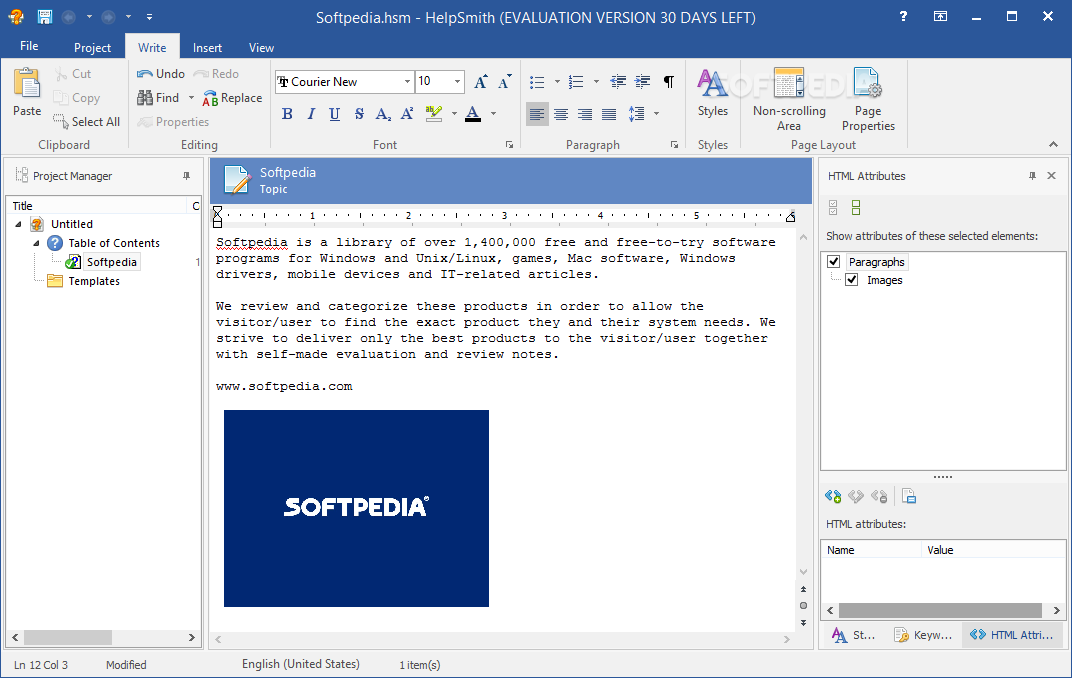Increase paragraph indent
1072x678 pixels.
[643, 82]
